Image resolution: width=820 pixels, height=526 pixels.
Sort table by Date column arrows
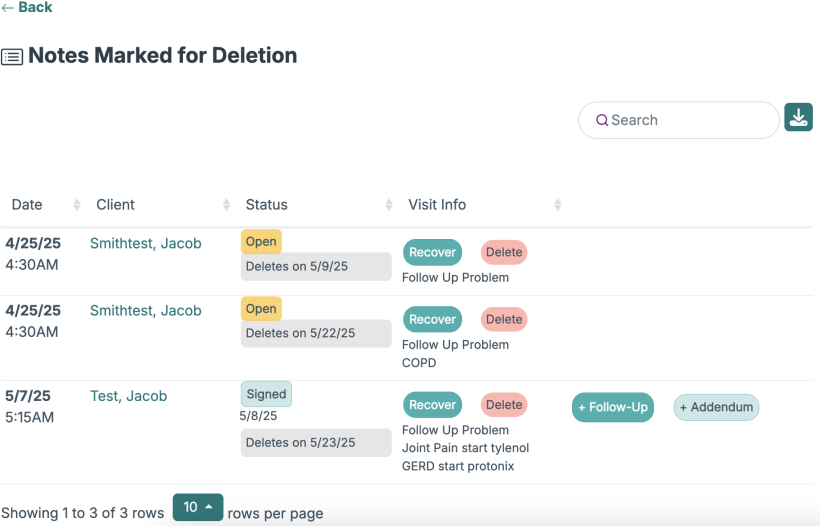coord(77,205)
